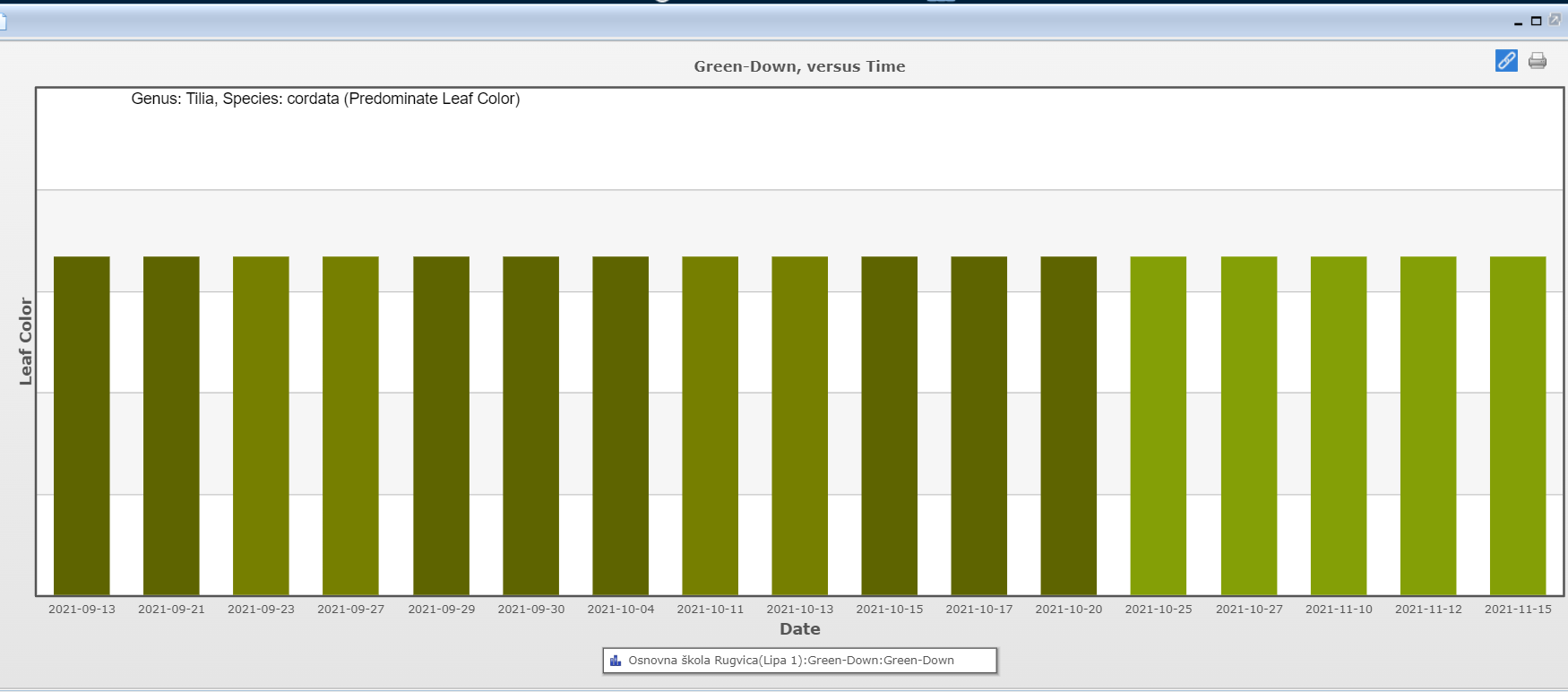Click the bar for 2021-11-15
Viewport: 1568px width, 692px height.
pos(1517,426)
